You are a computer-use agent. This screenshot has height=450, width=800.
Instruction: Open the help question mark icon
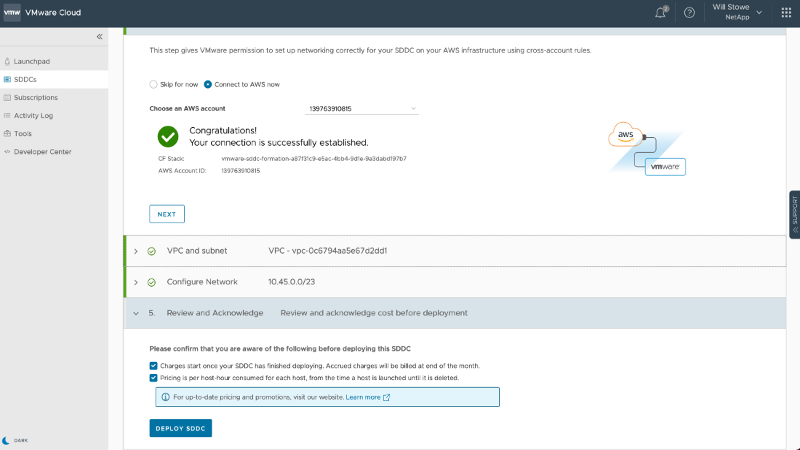pyautogui.click(x=689, y=12)
